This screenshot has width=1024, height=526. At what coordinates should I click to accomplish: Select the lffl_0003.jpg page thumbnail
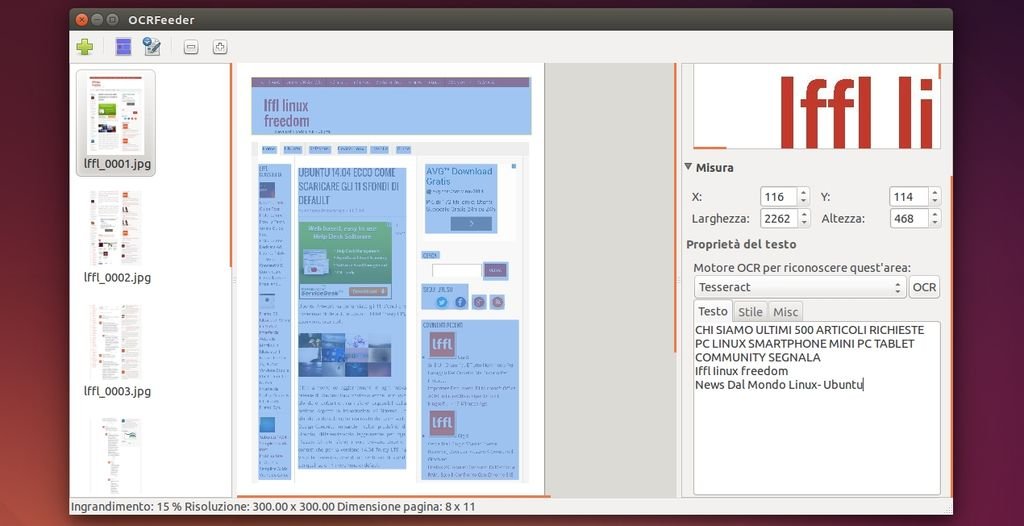[x=116, y=350]
